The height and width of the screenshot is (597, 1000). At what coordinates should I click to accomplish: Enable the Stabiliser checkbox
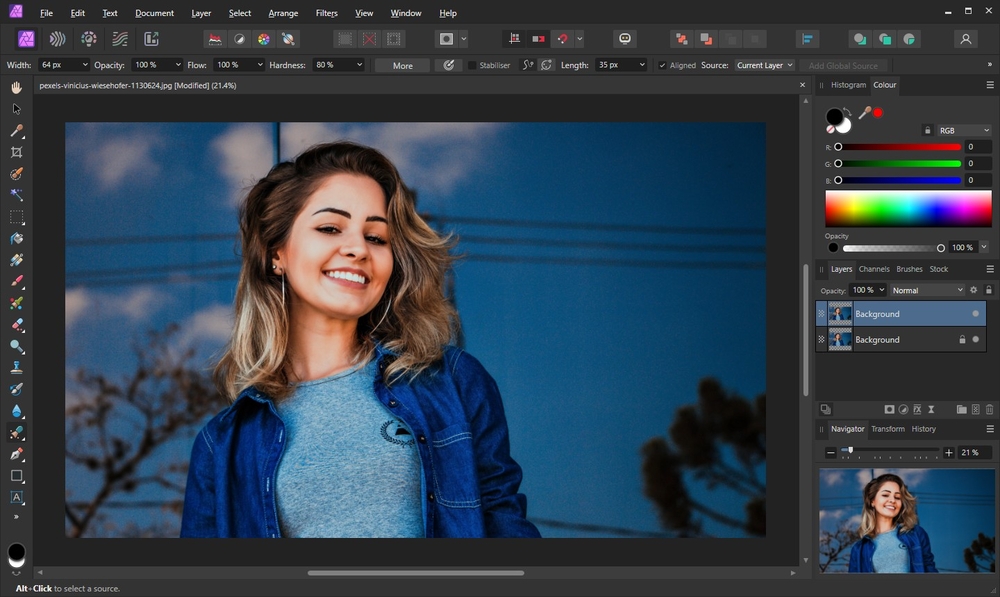point(471,64)
